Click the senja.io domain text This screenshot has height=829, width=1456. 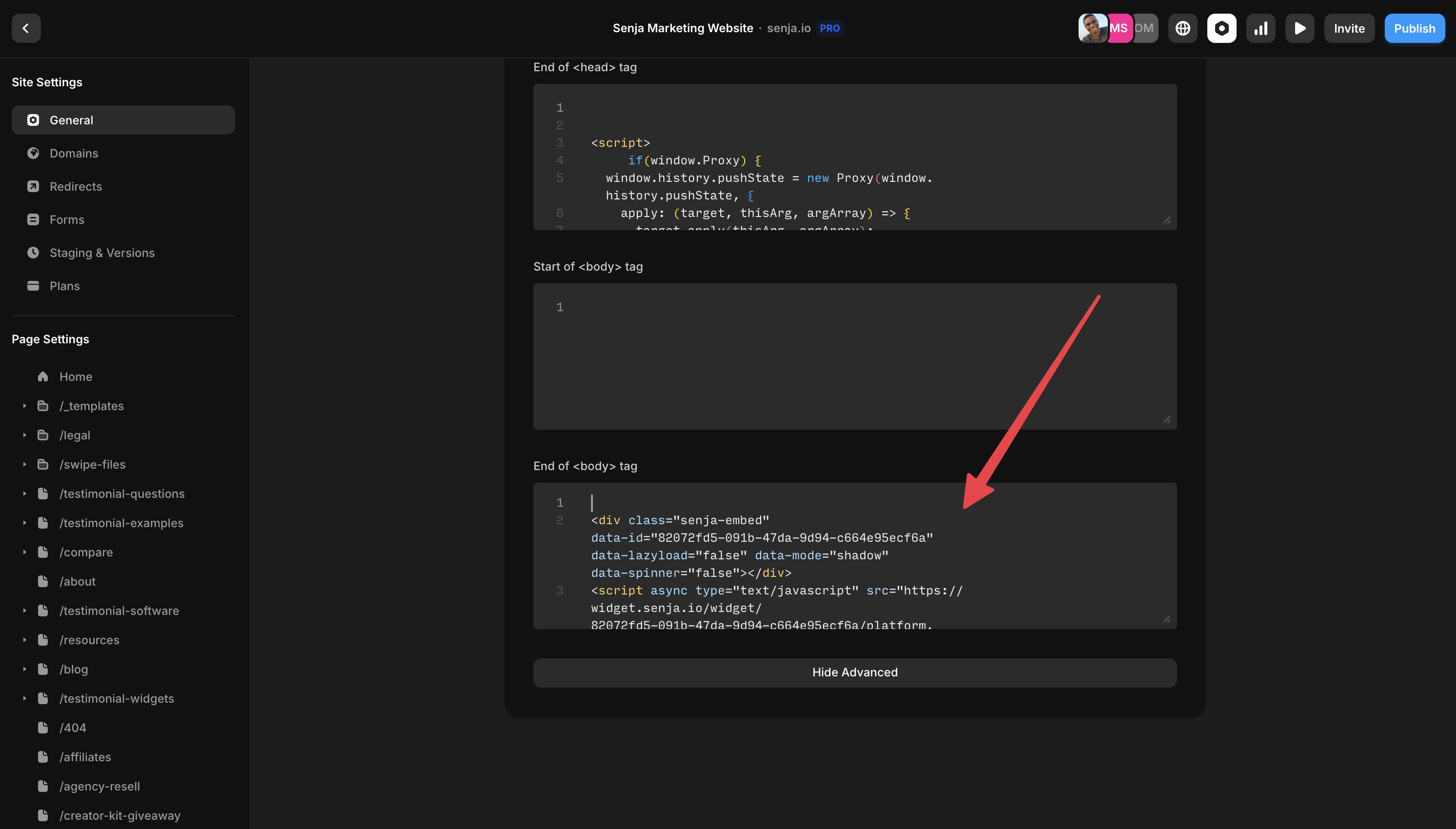point(789,28)
